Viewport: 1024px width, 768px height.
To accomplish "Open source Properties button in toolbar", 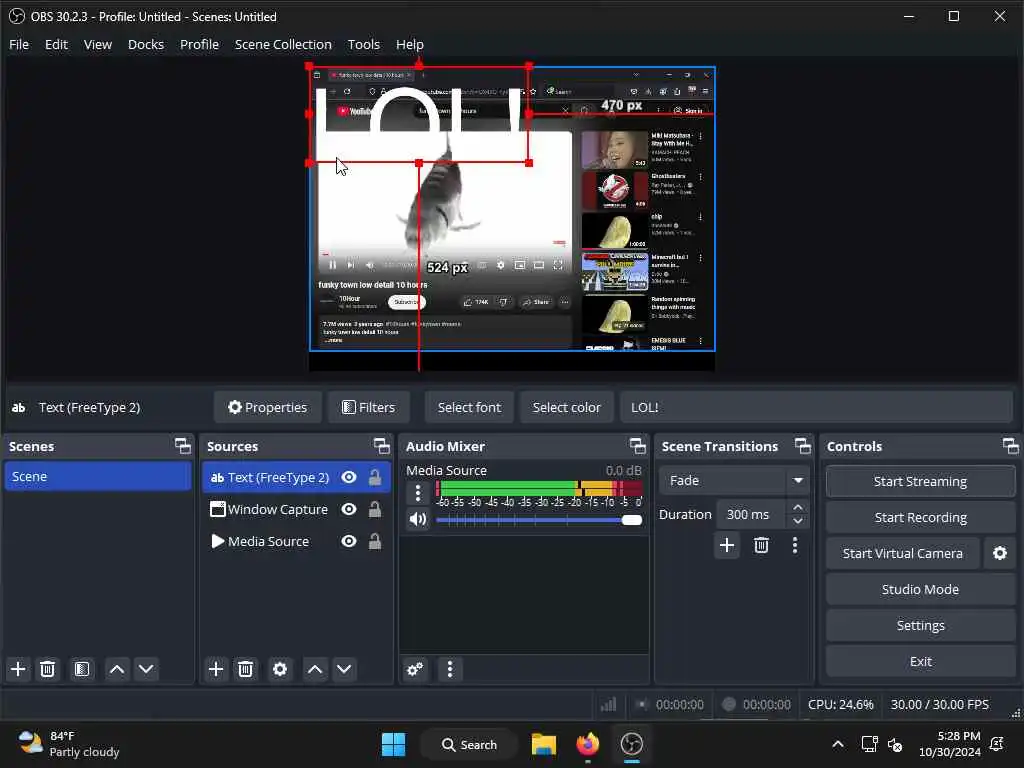I will coord(267,408).
